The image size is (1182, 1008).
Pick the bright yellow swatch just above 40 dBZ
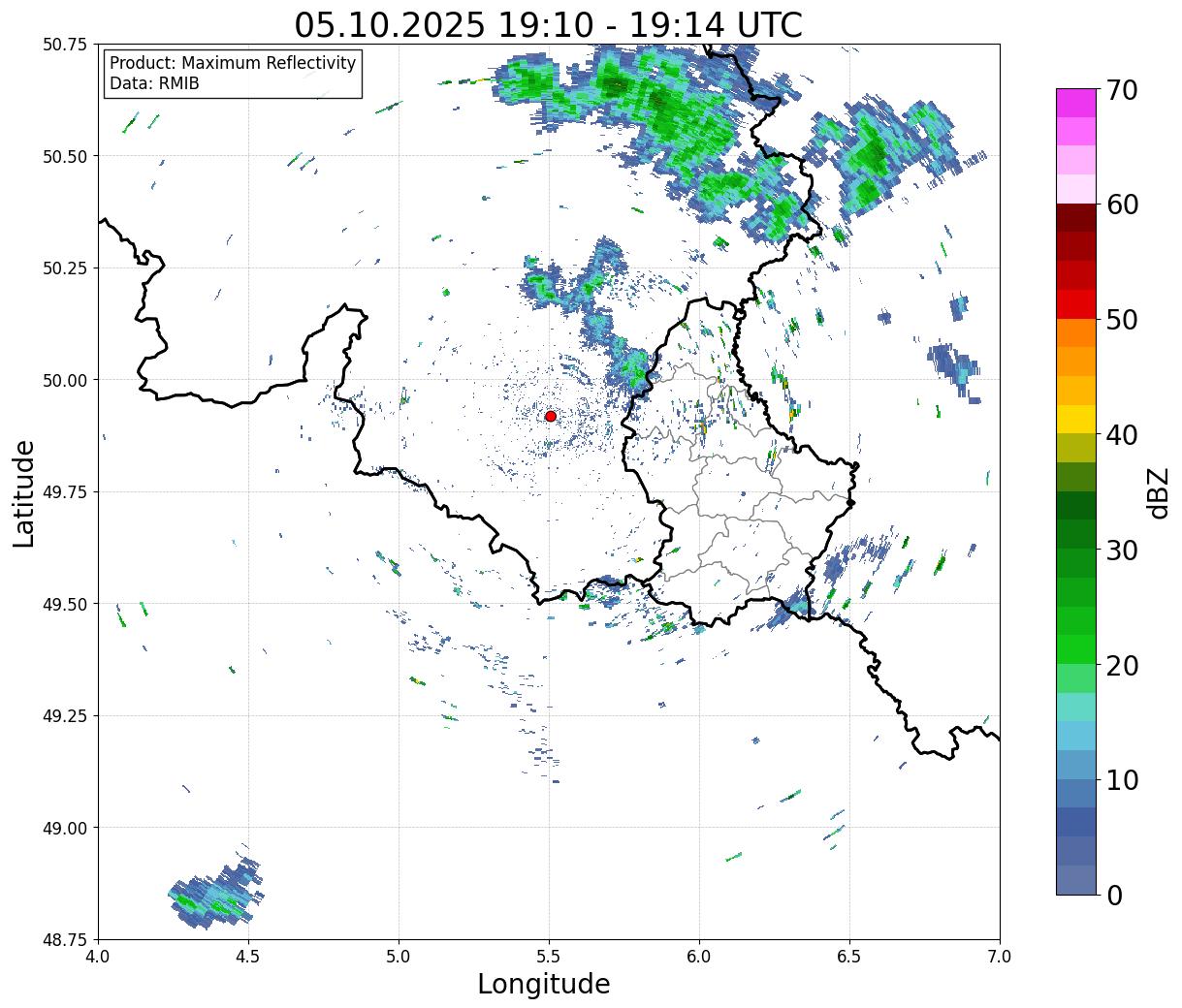[1076, 420]
